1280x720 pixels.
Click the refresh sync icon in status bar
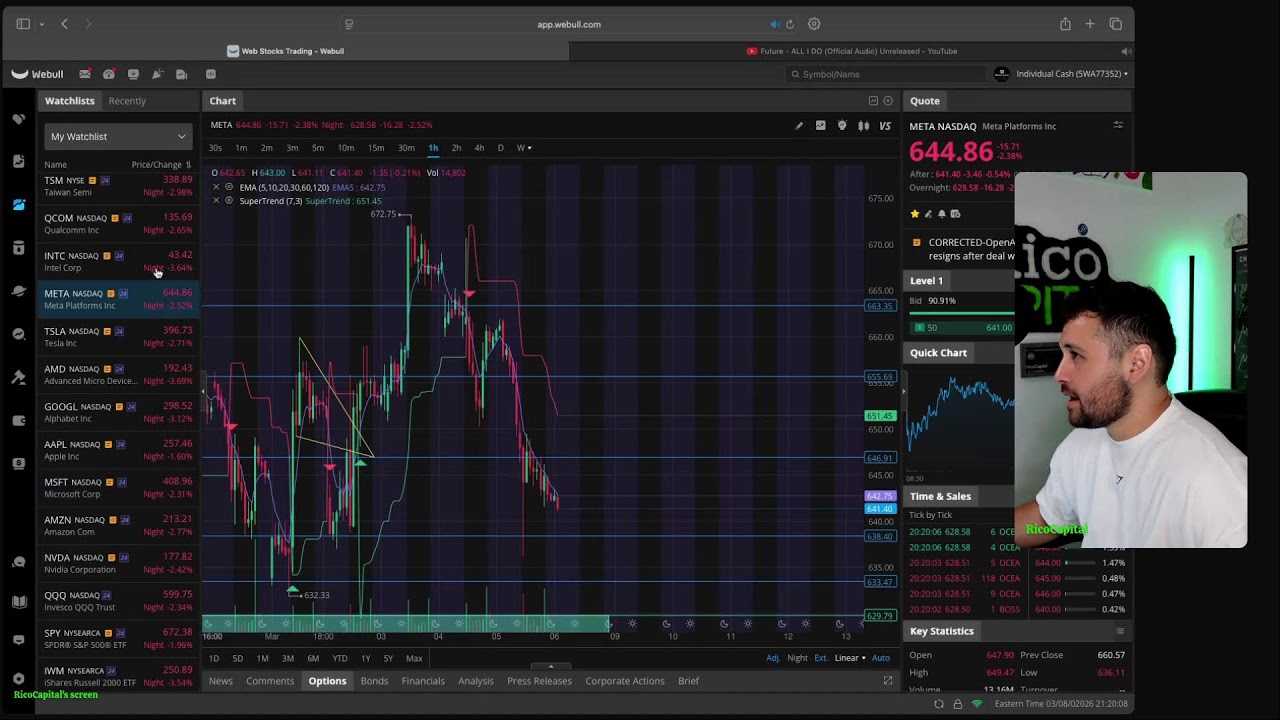click(x=939, y=704)
